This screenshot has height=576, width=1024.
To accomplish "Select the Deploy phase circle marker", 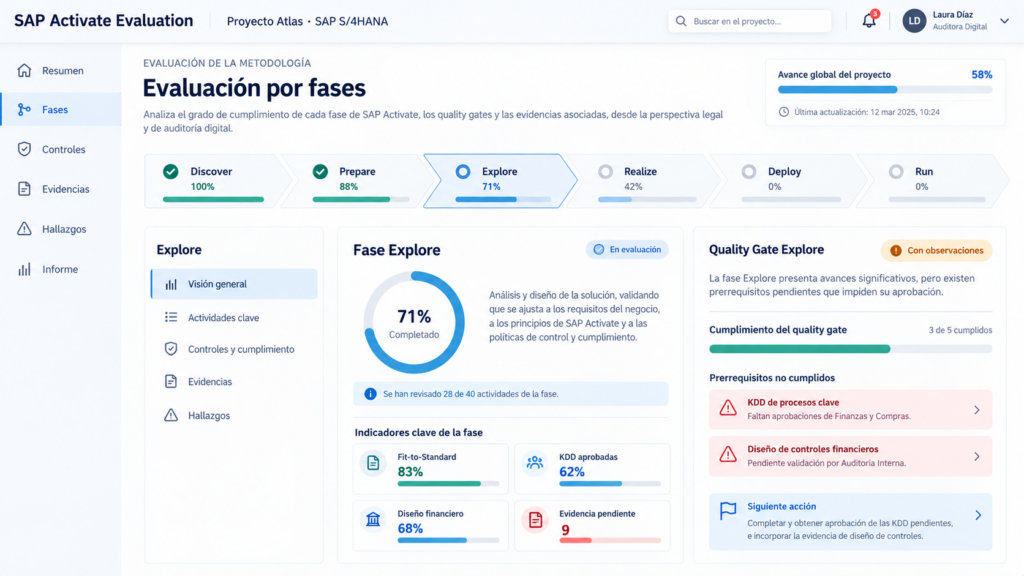I will click(x=749, y=172).
